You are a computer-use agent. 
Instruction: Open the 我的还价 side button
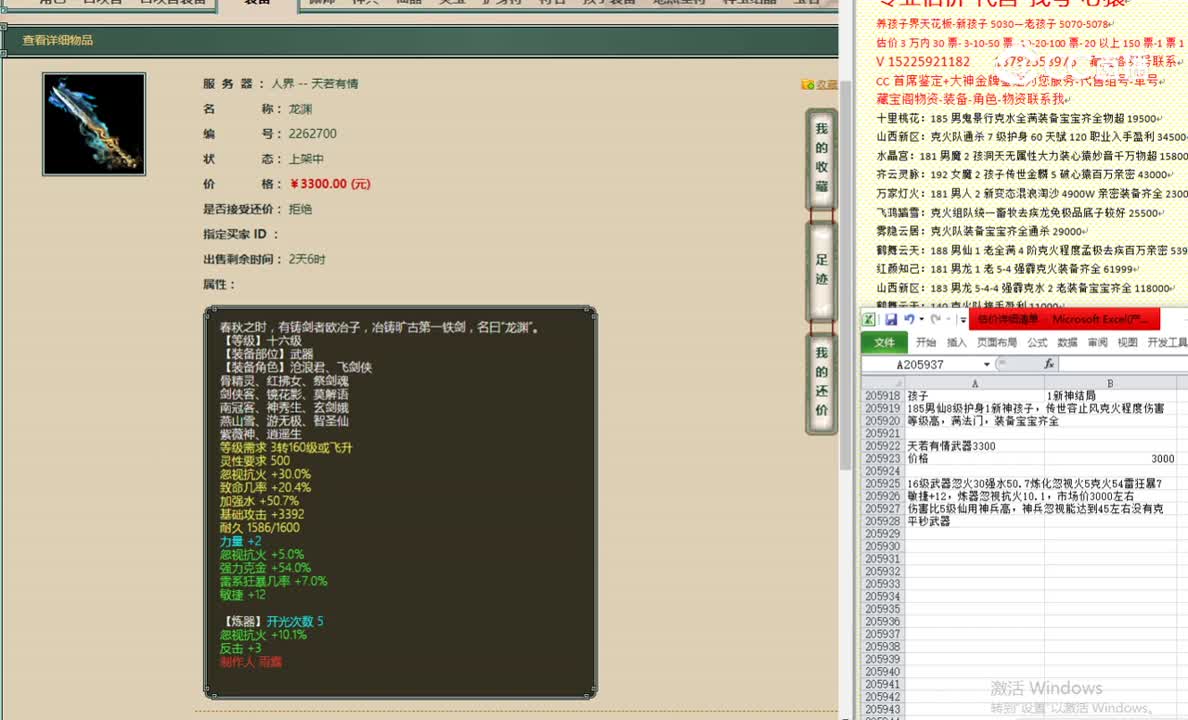(821, 382)
